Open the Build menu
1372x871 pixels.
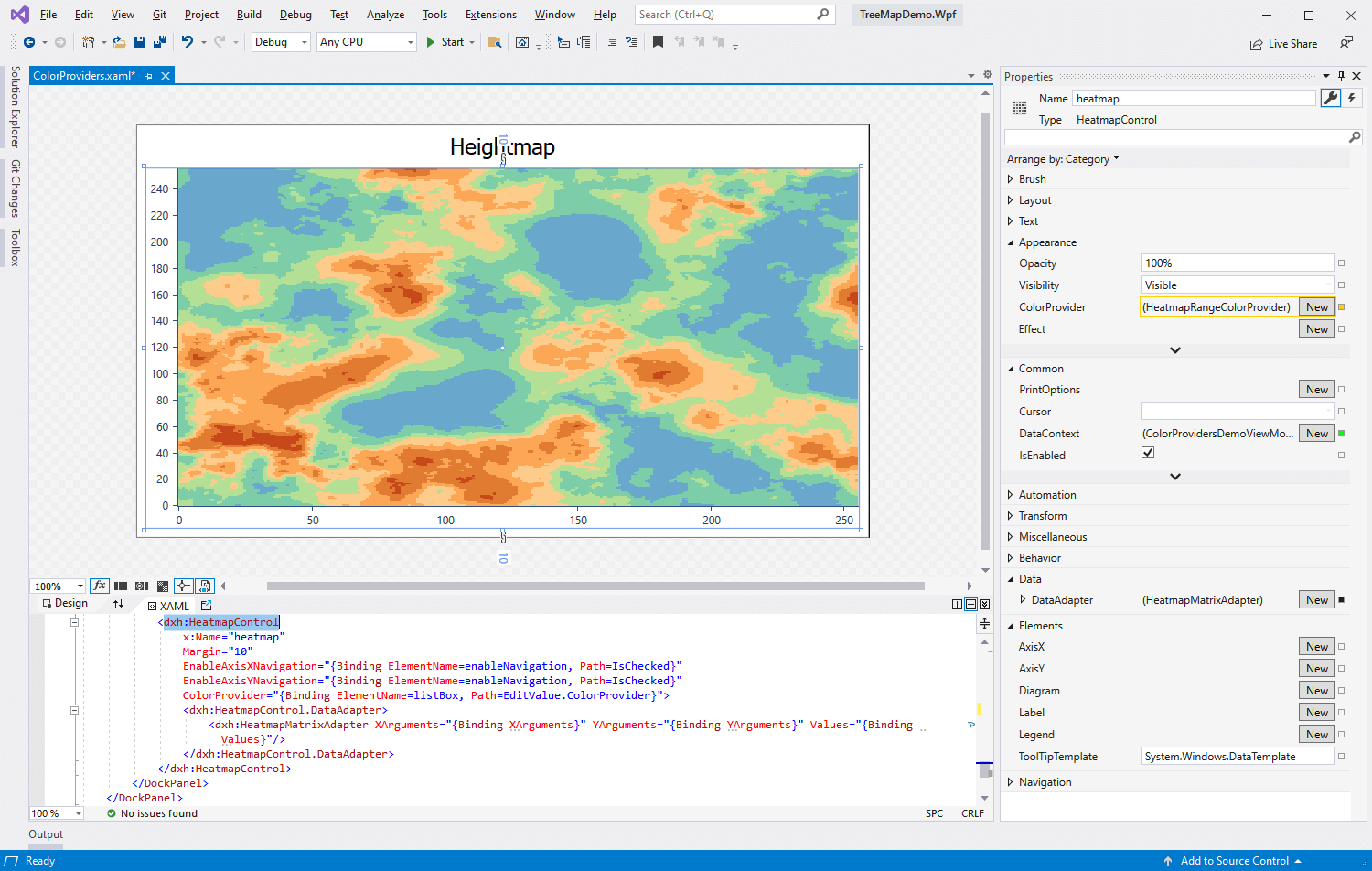249,15
